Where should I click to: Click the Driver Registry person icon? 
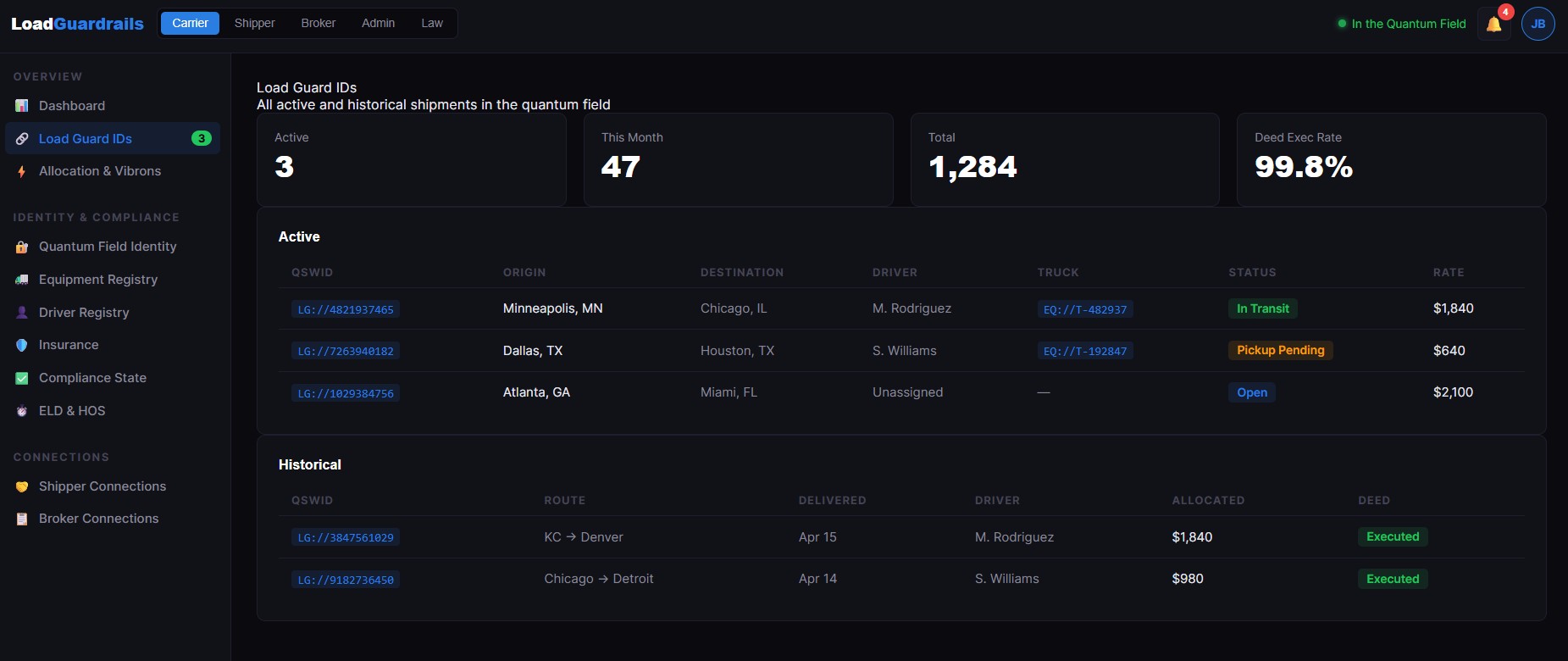22,313
